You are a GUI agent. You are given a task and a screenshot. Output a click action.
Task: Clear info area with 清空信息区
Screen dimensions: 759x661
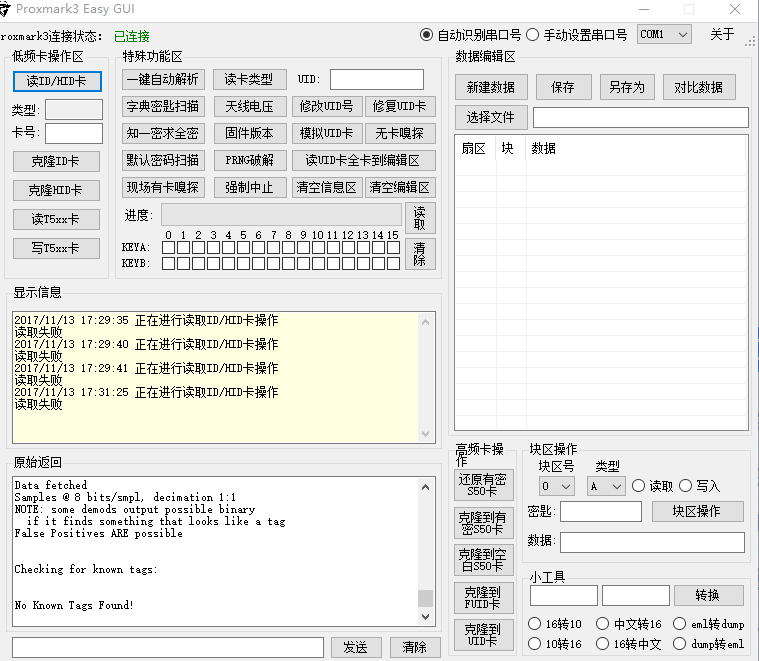pyautogui.click(x=327, y=188)
